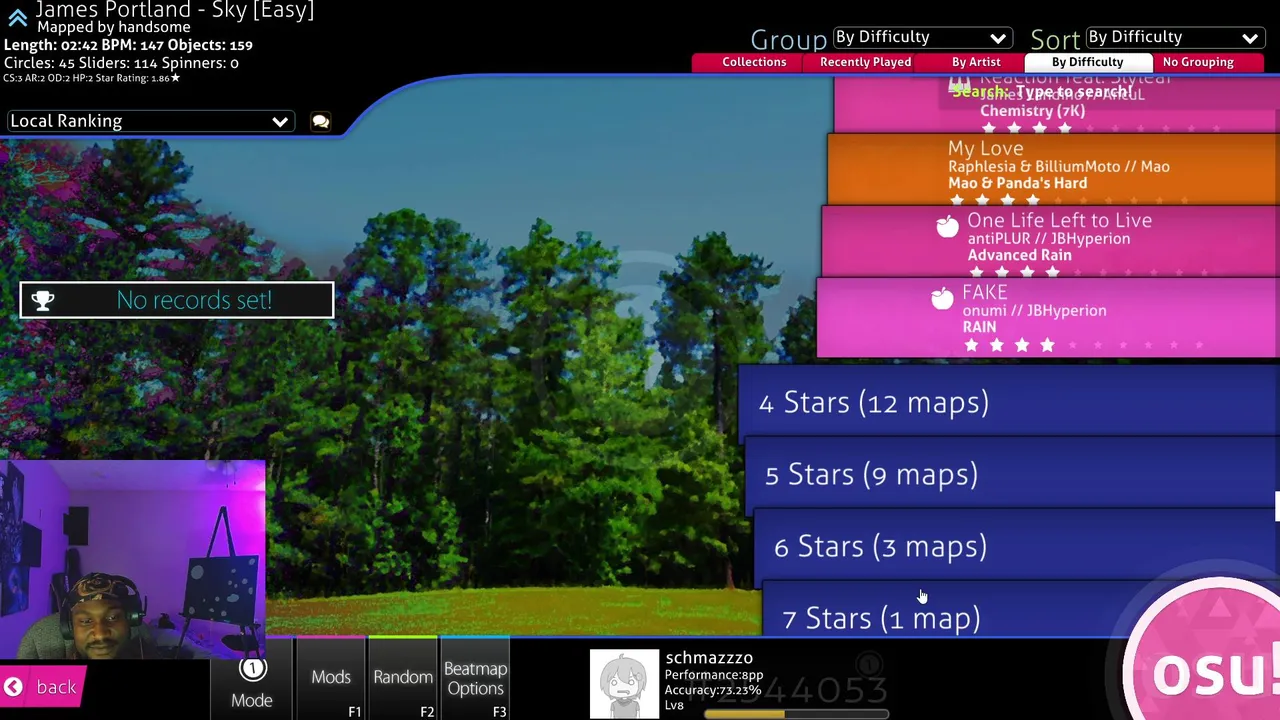Click the Mapped by handsome text

[113, 27]
